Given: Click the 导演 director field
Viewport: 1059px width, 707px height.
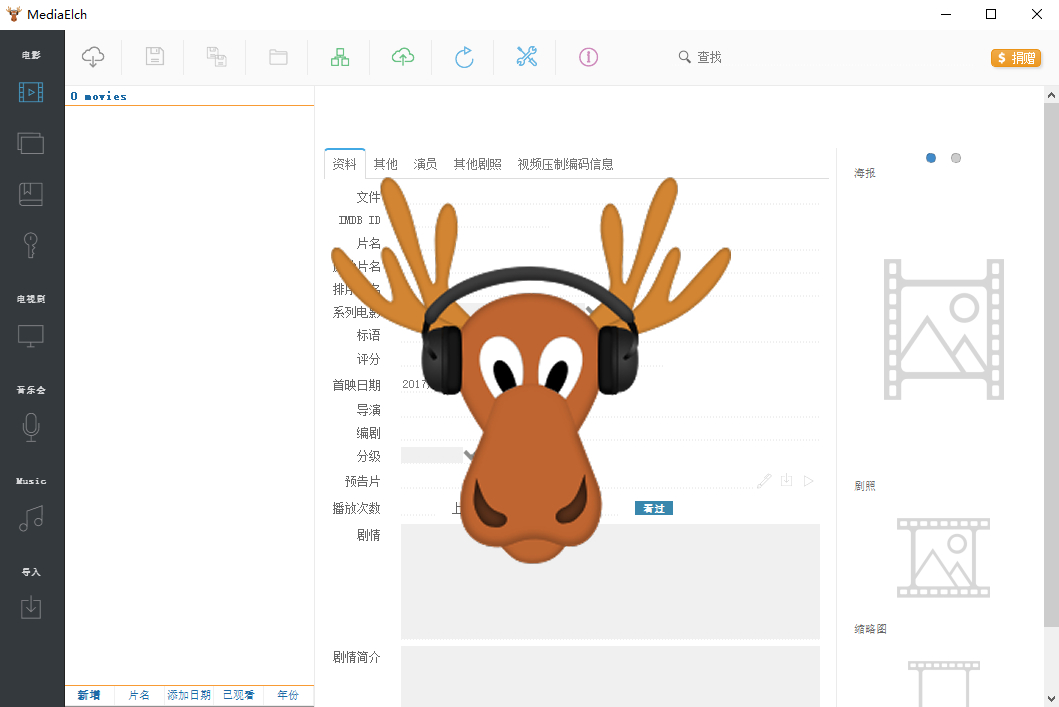Looking at the screenshot, I should tap(611, 409).
